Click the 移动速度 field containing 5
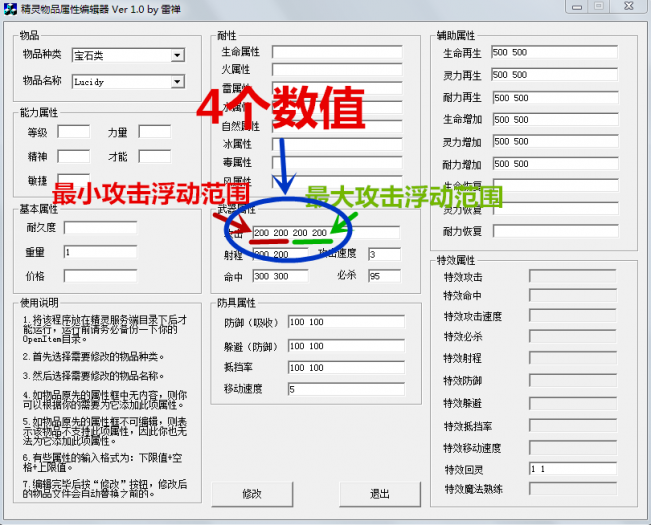Viewport: 651px width, 525px height. 345,389
